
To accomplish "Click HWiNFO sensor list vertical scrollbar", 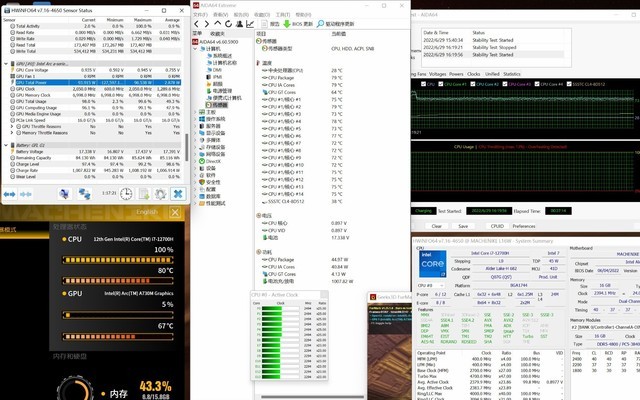I will tap(187, 146).
